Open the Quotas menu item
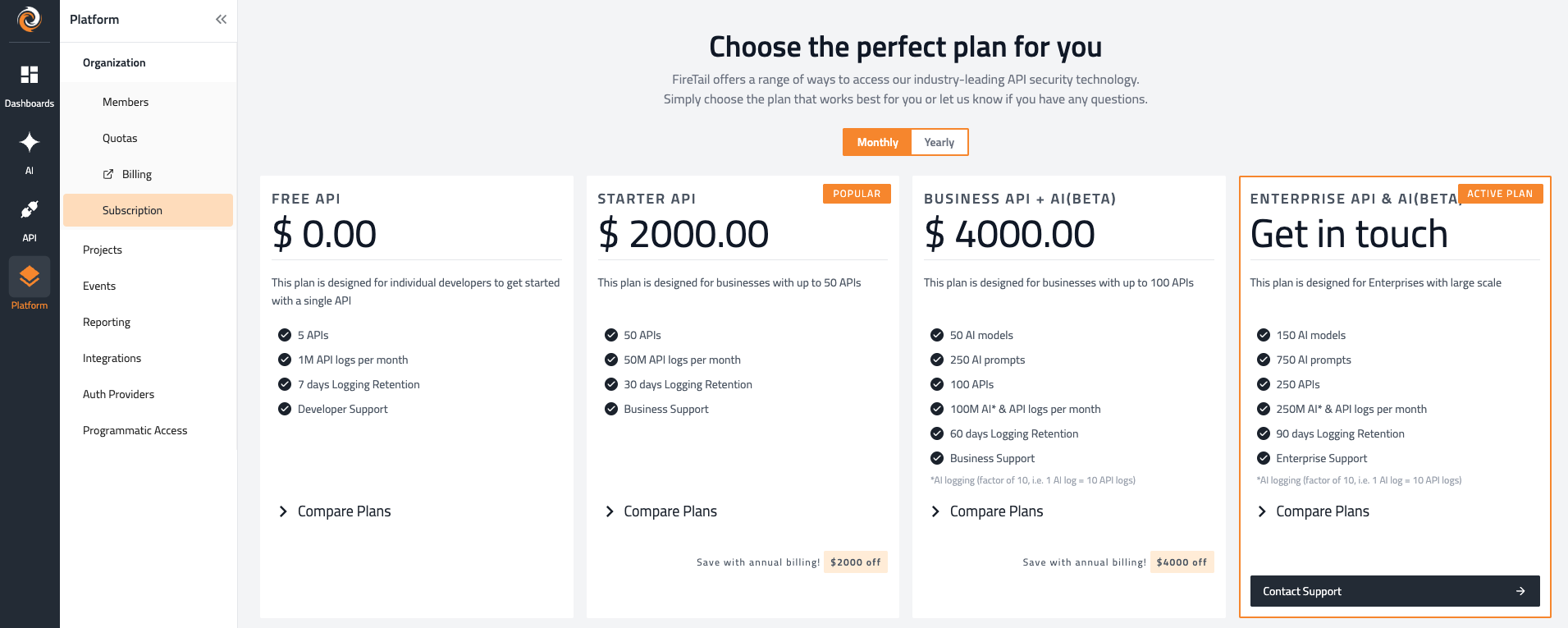Screen dimensions: 1568x628 click(x=120, y=138)
